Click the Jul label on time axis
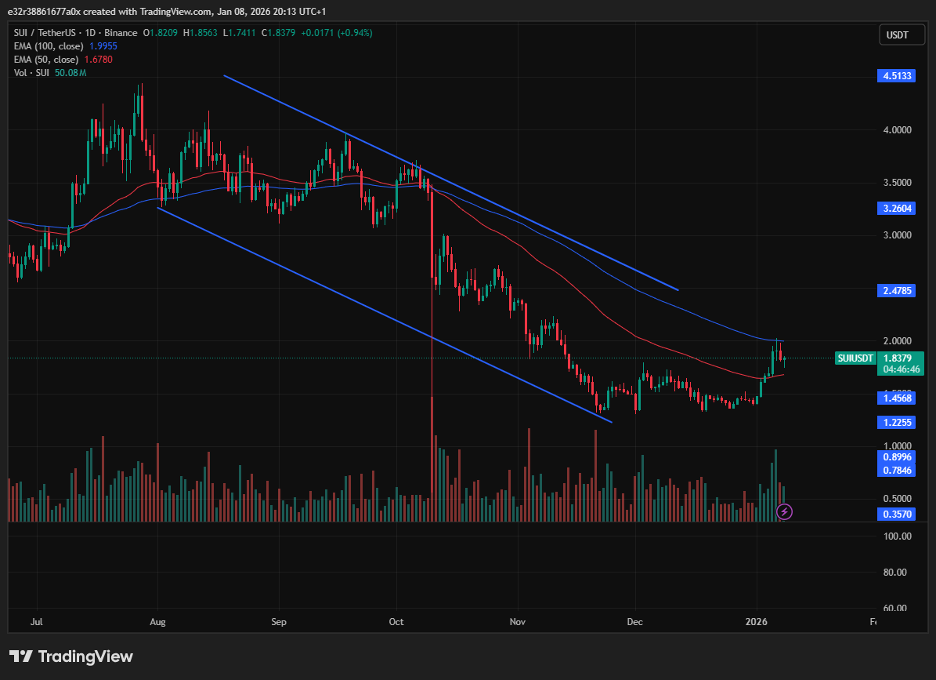 (36, 621)
